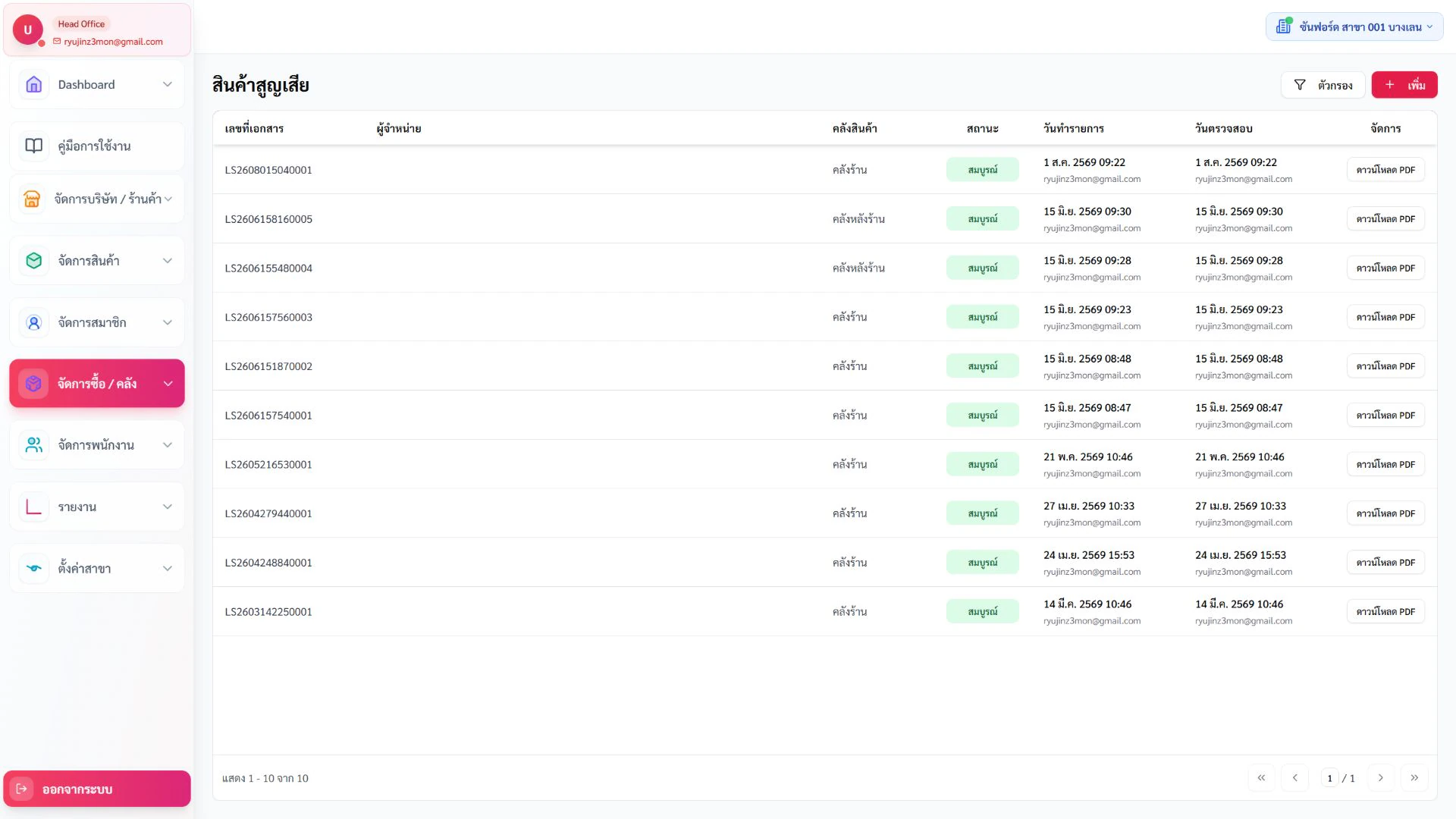The width and height of the screenshot is (1456, 819).
Task: Click the filter funnel button
Action: [x=1323, y=85]
